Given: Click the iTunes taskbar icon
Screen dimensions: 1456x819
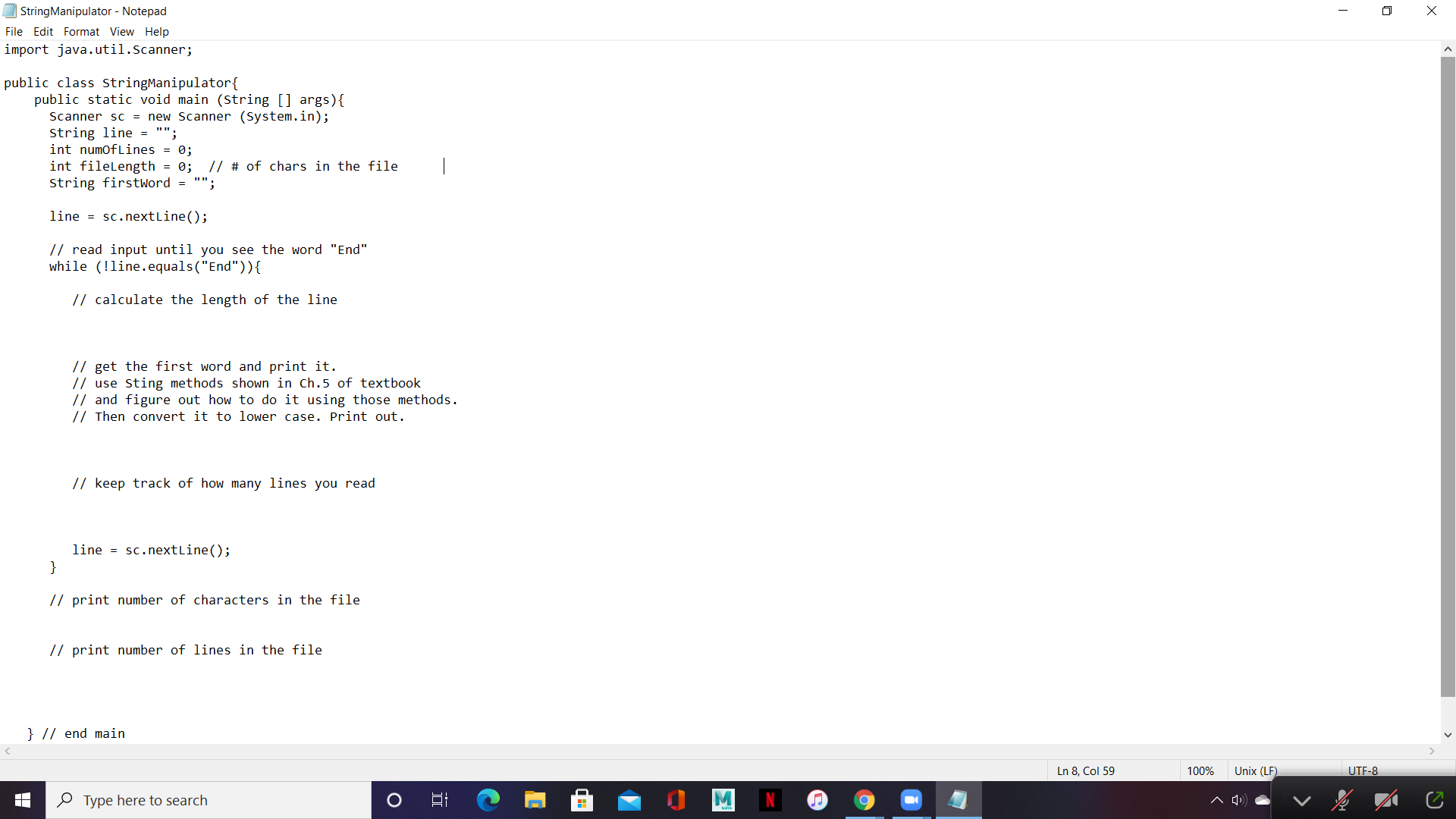Looking at the screenshot, I should click(x=817, y=799).
